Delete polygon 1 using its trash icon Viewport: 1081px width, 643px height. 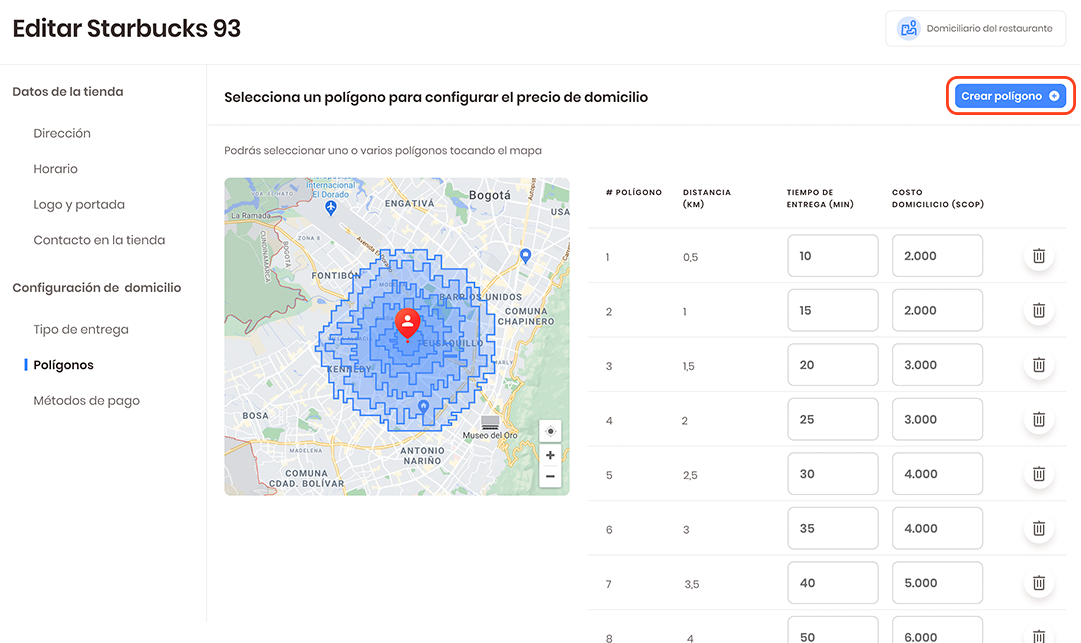pos(1039,255)
